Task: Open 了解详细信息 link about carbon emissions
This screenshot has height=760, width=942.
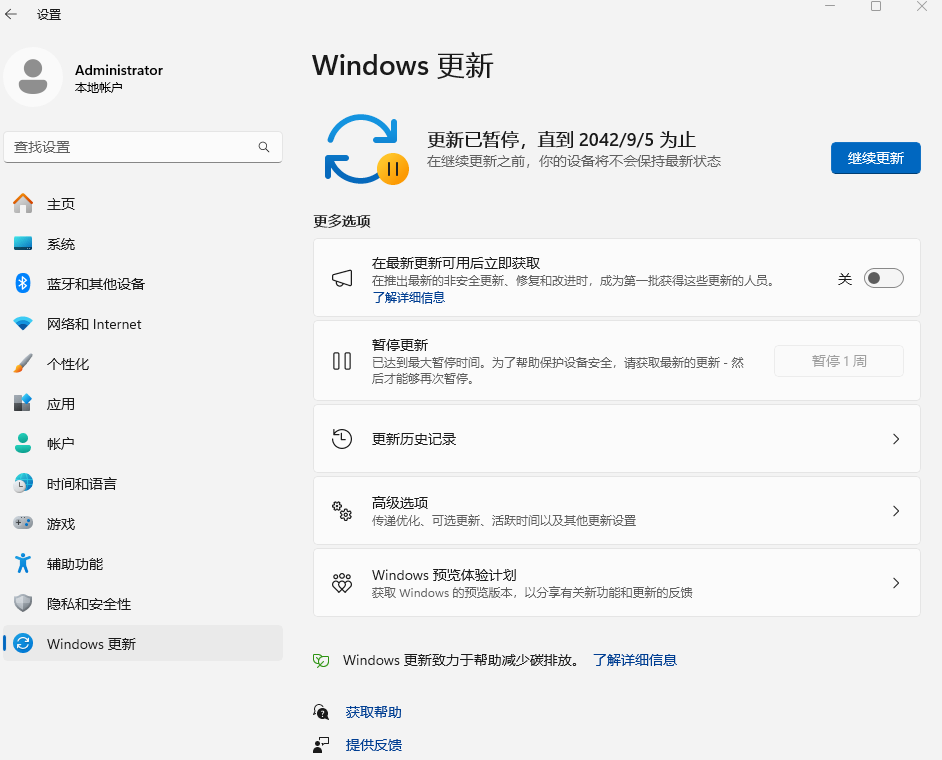Action: pyautogui.click(x=634, y=660)
